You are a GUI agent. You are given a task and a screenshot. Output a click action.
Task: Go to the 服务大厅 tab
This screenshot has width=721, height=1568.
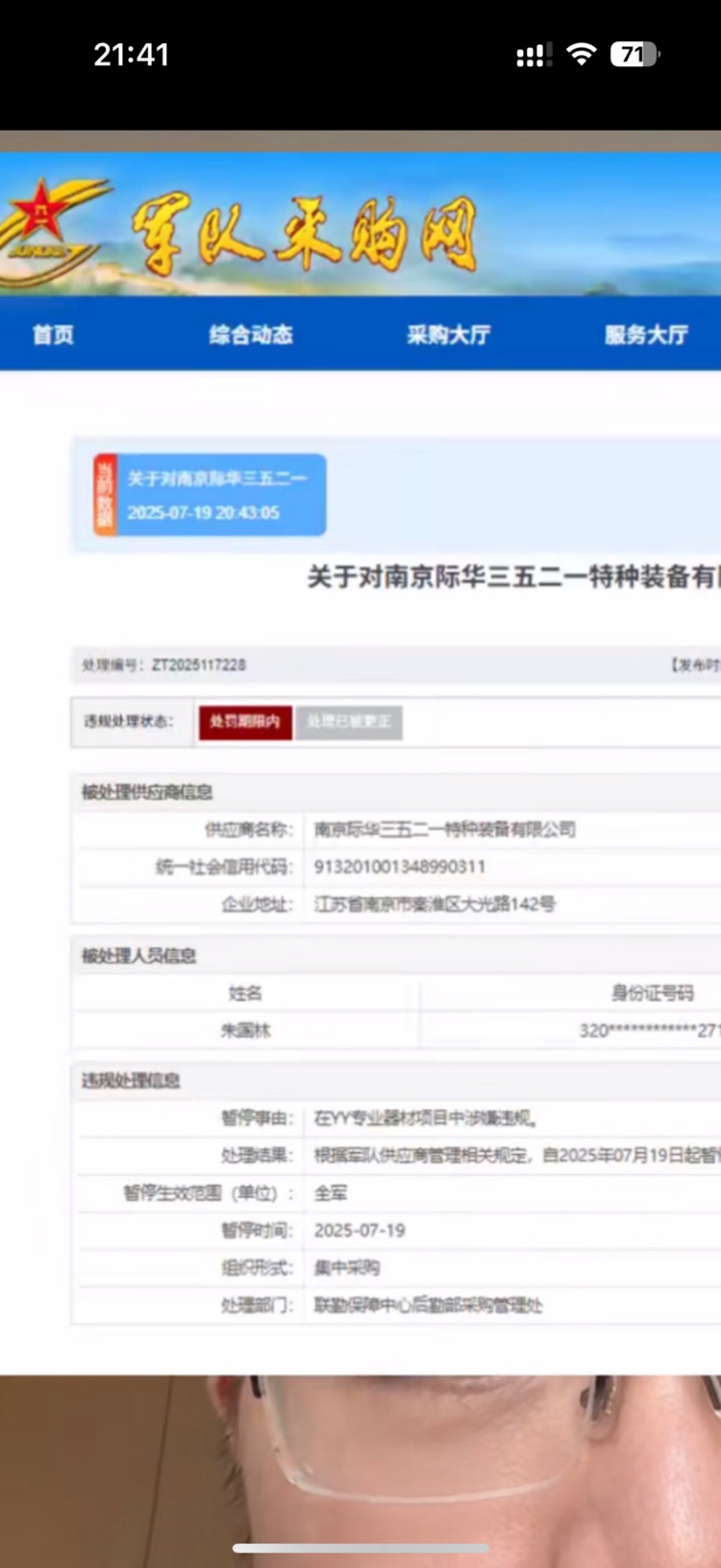[x=646, y=334]
